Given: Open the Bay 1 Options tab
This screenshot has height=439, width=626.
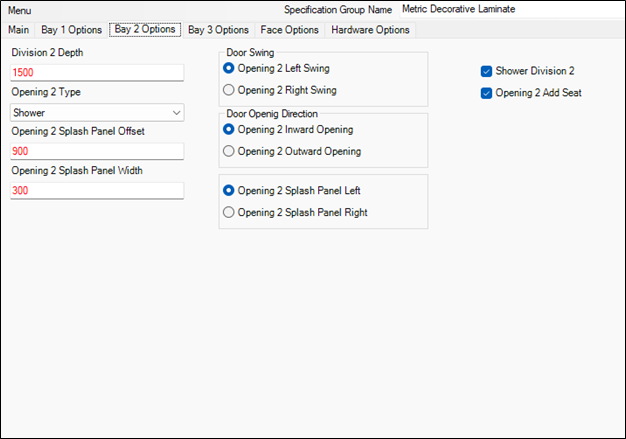Looking at the screenshot, I should pos(71,30).
